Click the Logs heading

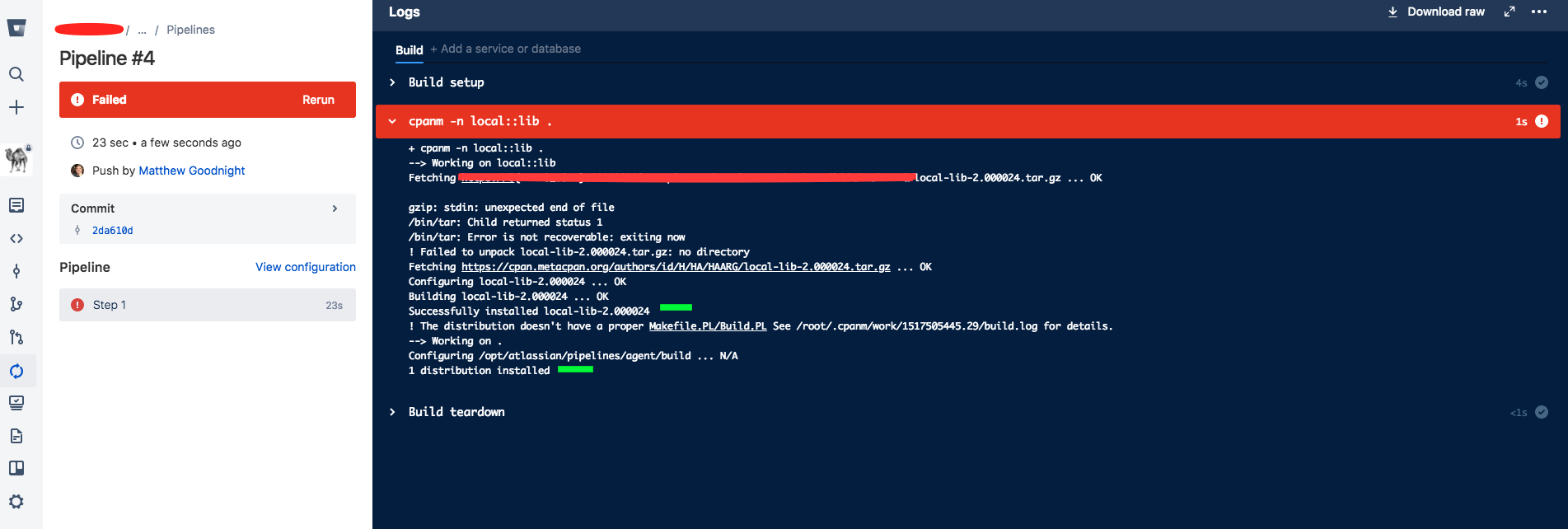coord(405,12)
